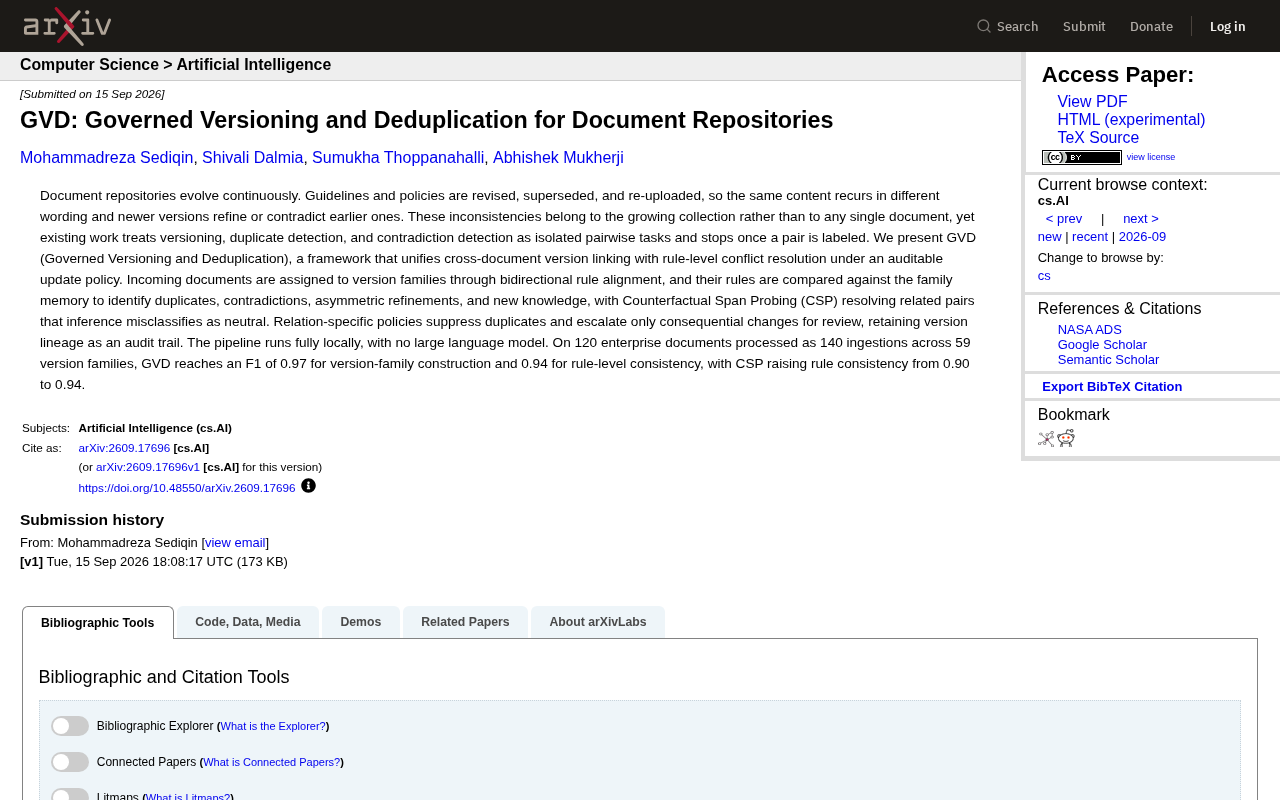Click the v1 submission timestamp line

[x=154, y=562]
